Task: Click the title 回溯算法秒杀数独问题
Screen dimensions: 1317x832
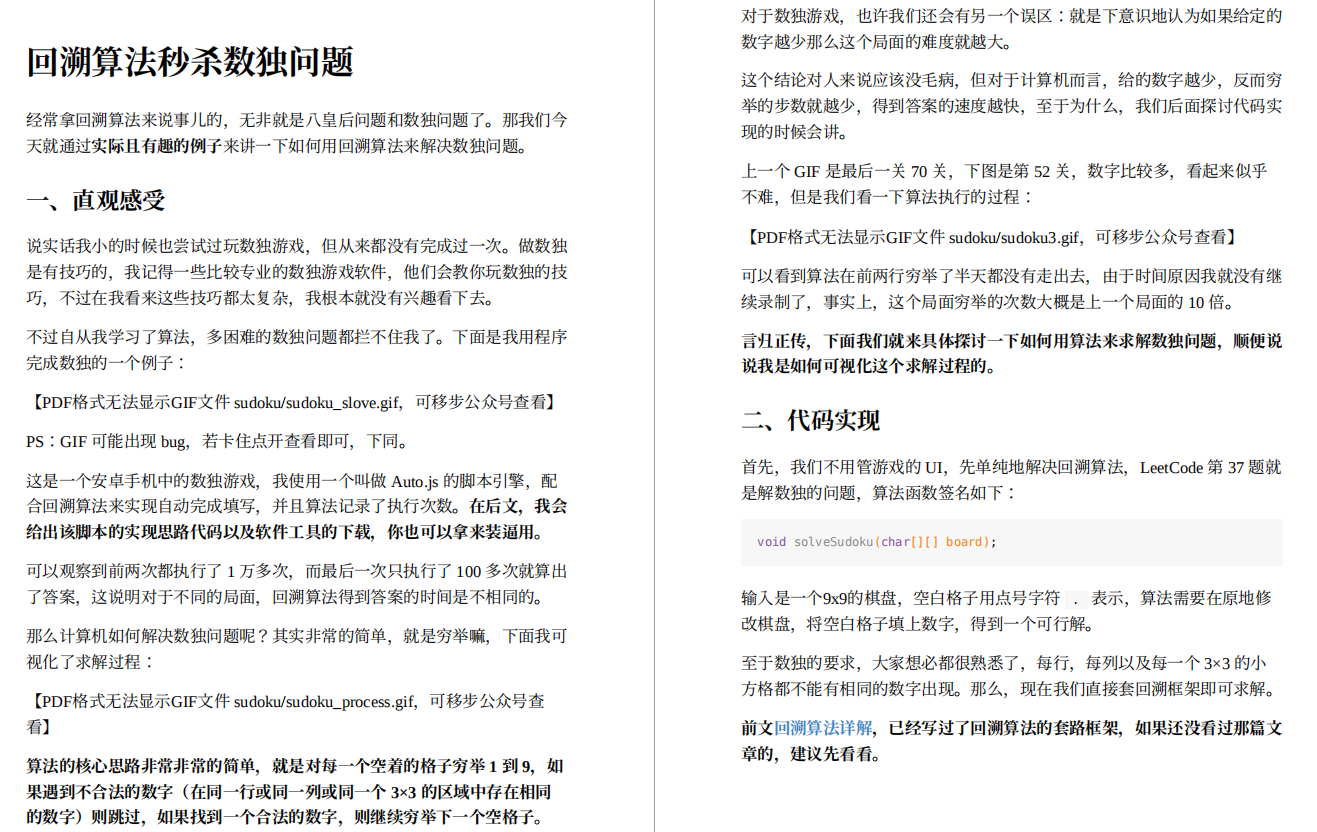Action: [190, 62]
